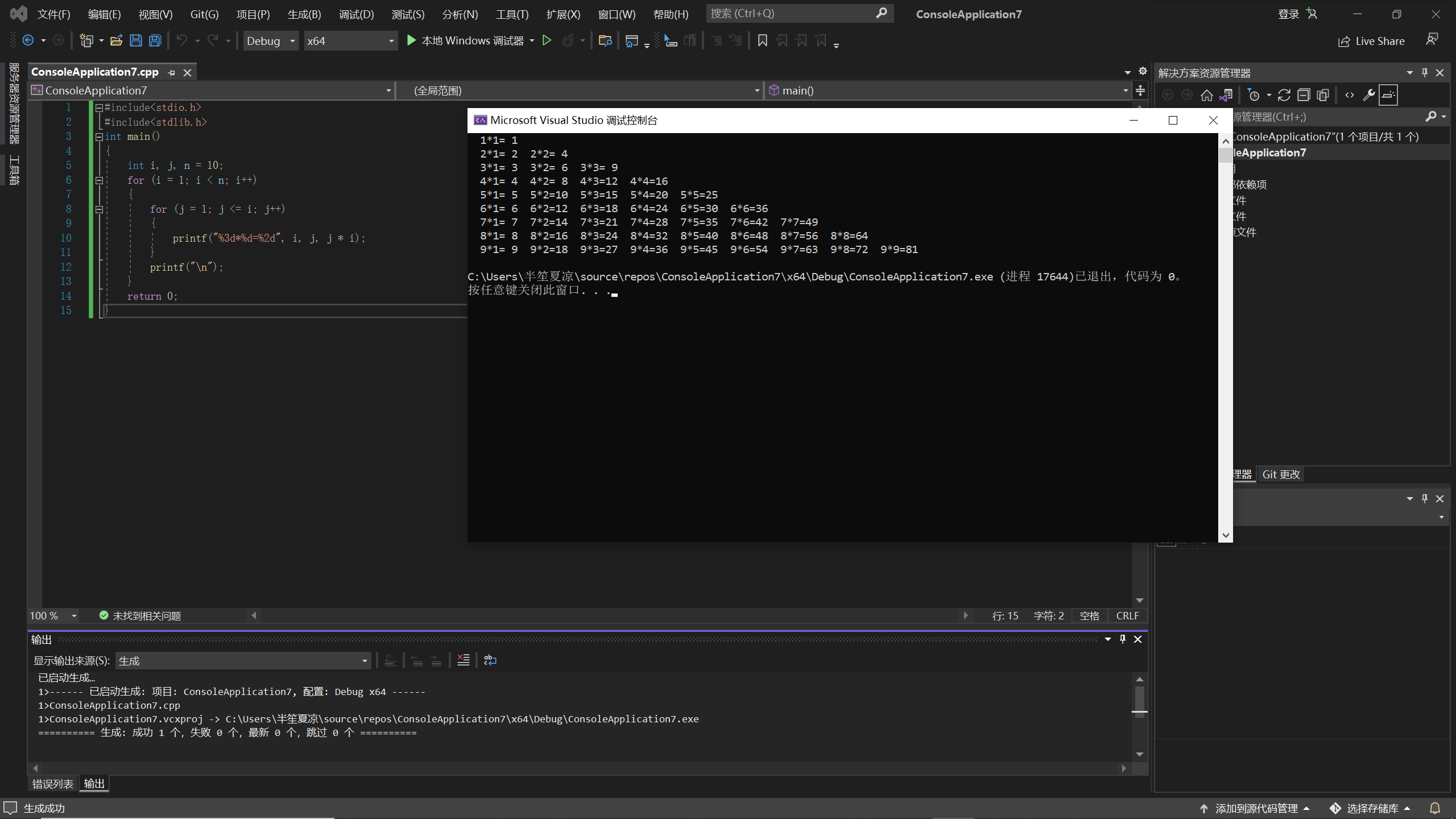Click Collapse All in Solution Explorer
The width and height of the screenshot is (1456, 819).
[x=1304, y=95]
